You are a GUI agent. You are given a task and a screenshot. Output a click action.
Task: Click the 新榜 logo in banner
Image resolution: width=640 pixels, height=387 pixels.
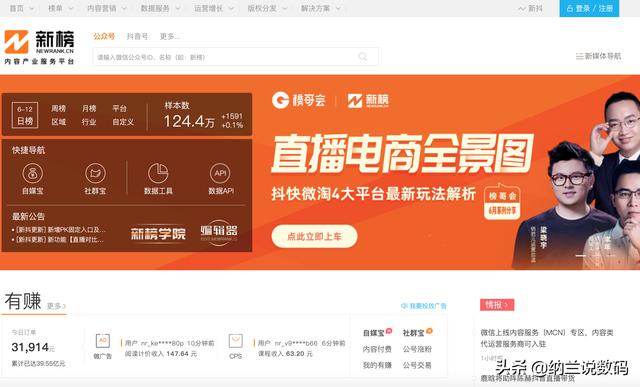click(x=368, y=100)
